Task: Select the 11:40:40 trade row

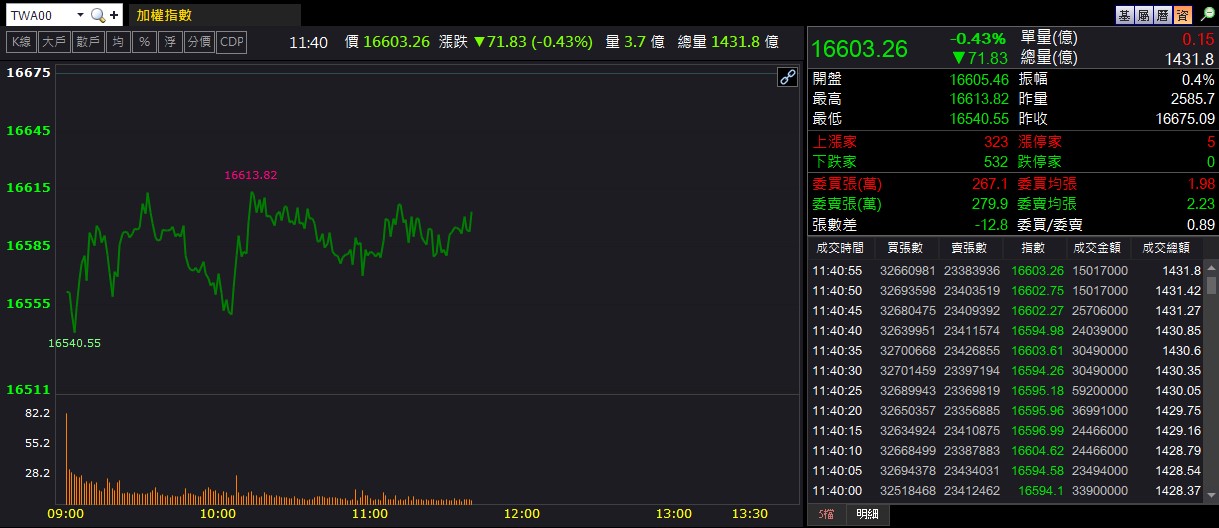Action: coord(1006,330)
